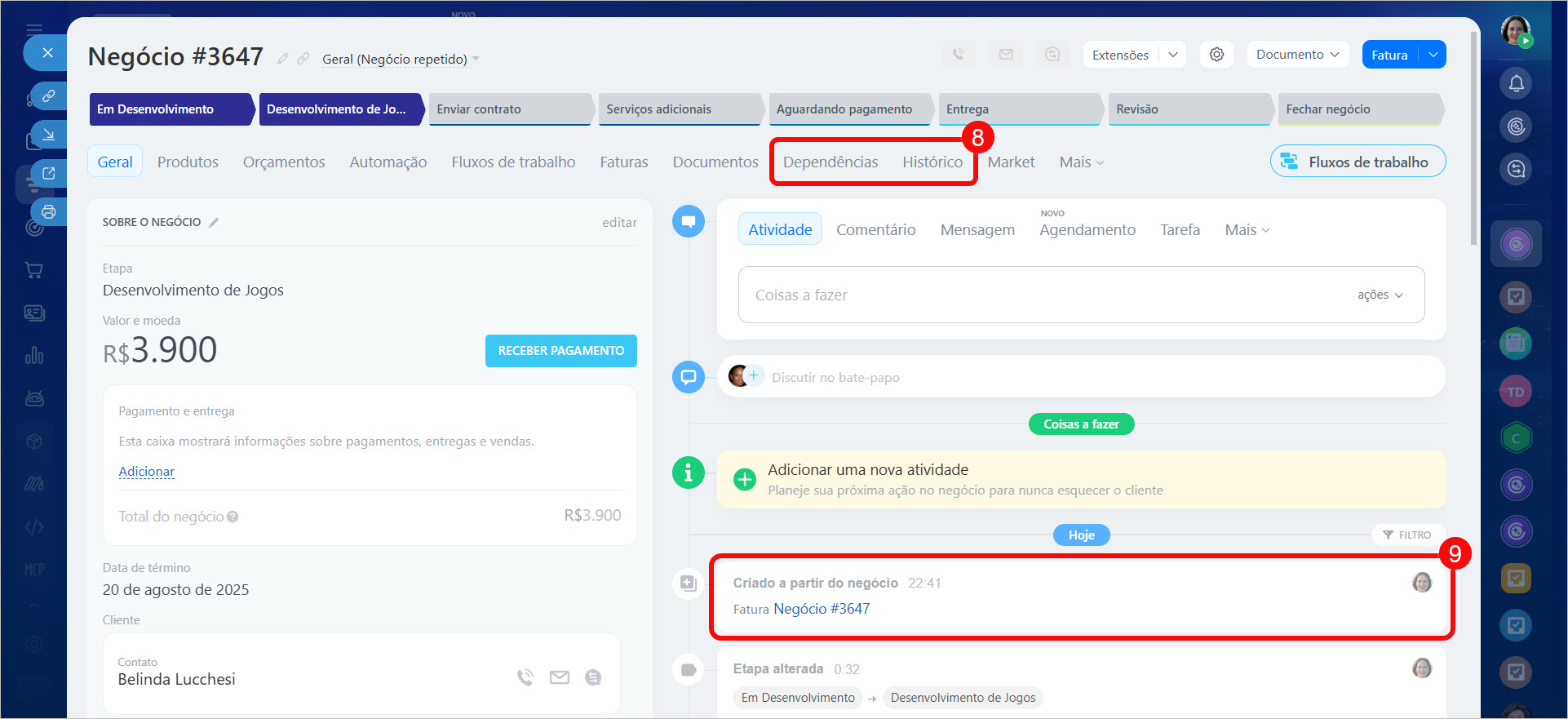
Task: Click the phone icon for Belinda Lucchesi
Action: click(525, 677)
